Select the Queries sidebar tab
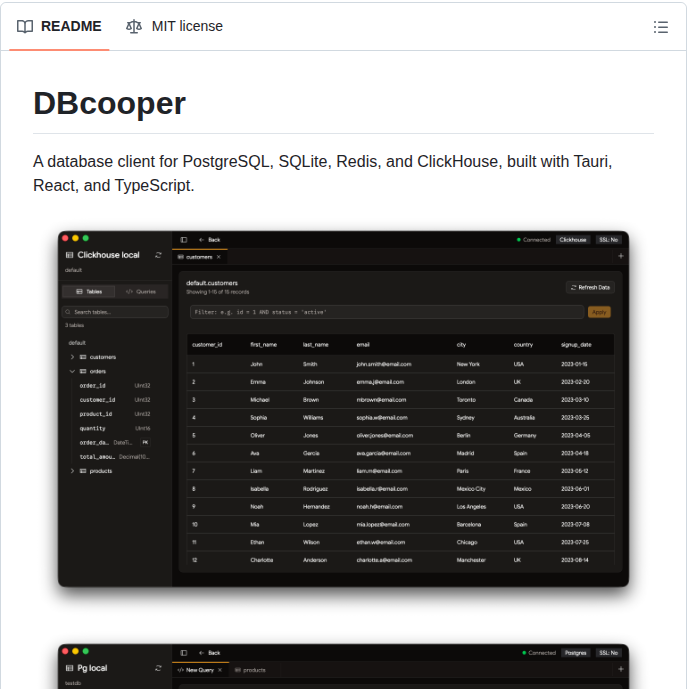Screen dimensions: 687x689 point(141,291)
